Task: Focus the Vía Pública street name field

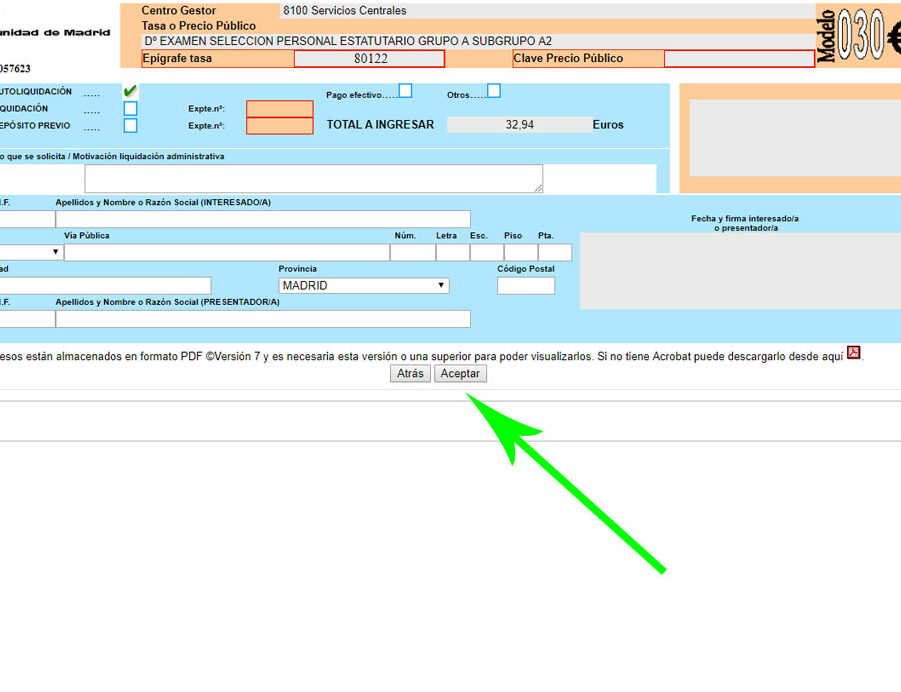Action: 226,252
